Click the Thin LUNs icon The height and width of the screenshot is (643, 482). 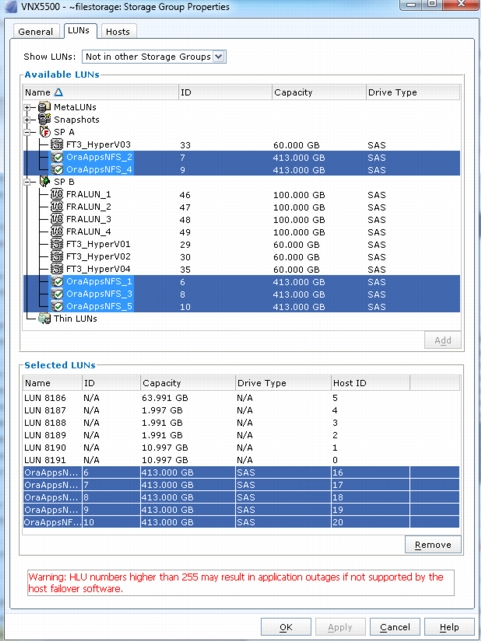44,319
